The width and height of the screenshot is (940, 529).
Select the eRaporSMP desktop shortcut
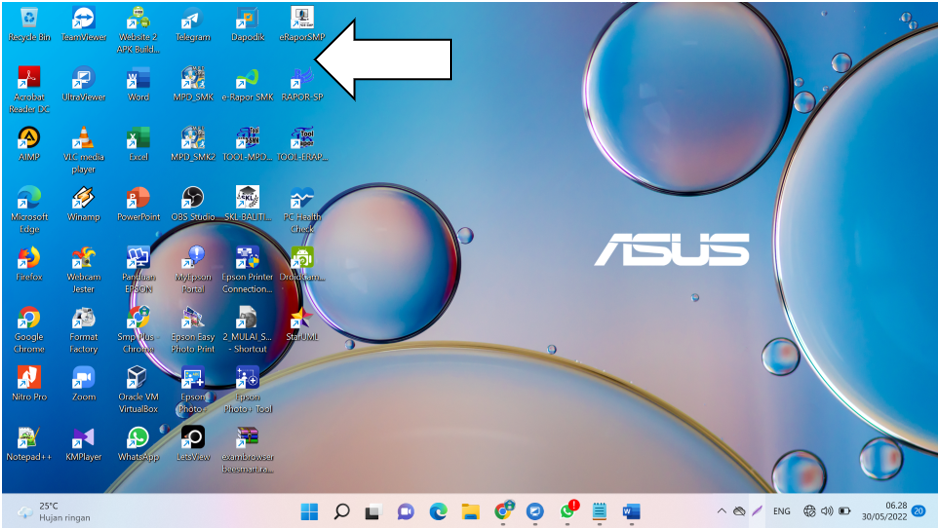(301, 20)
